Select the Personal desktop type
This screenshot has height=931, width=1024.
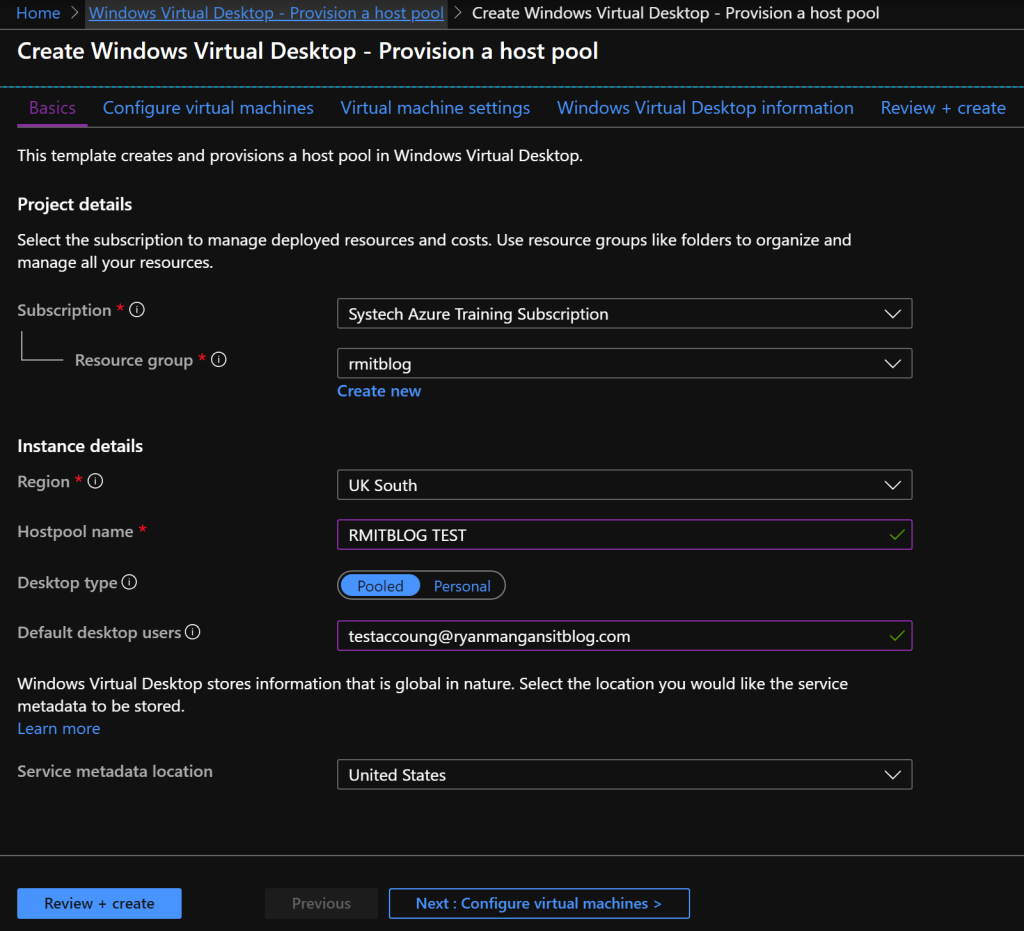462,586
